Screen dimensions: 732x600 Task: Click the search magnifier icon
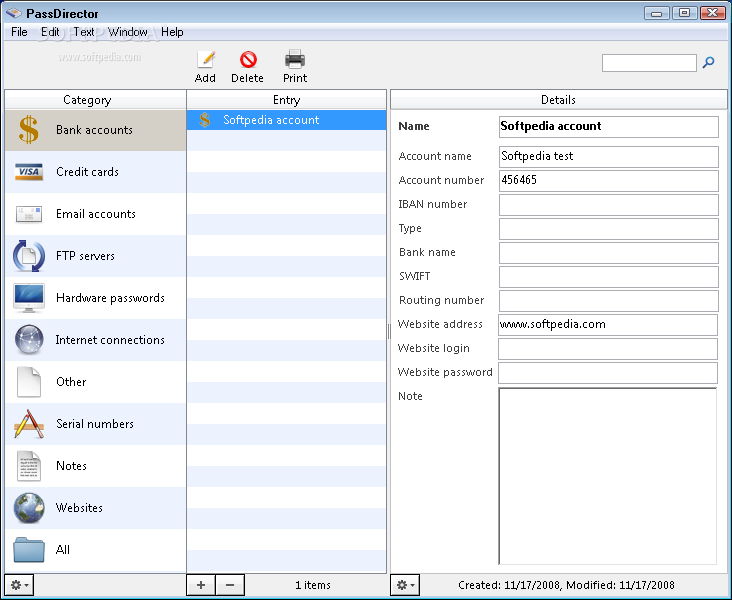tap(708, 62)
